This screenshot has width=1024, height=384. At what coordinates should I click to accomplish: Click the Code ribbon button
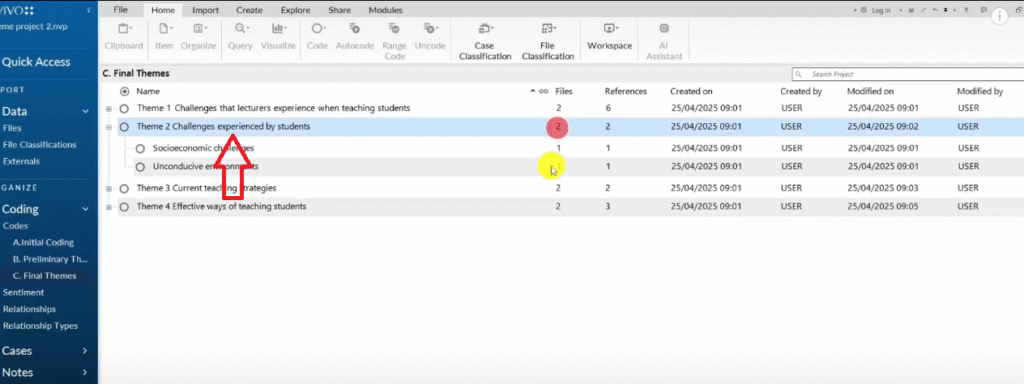tap(317, 37)
